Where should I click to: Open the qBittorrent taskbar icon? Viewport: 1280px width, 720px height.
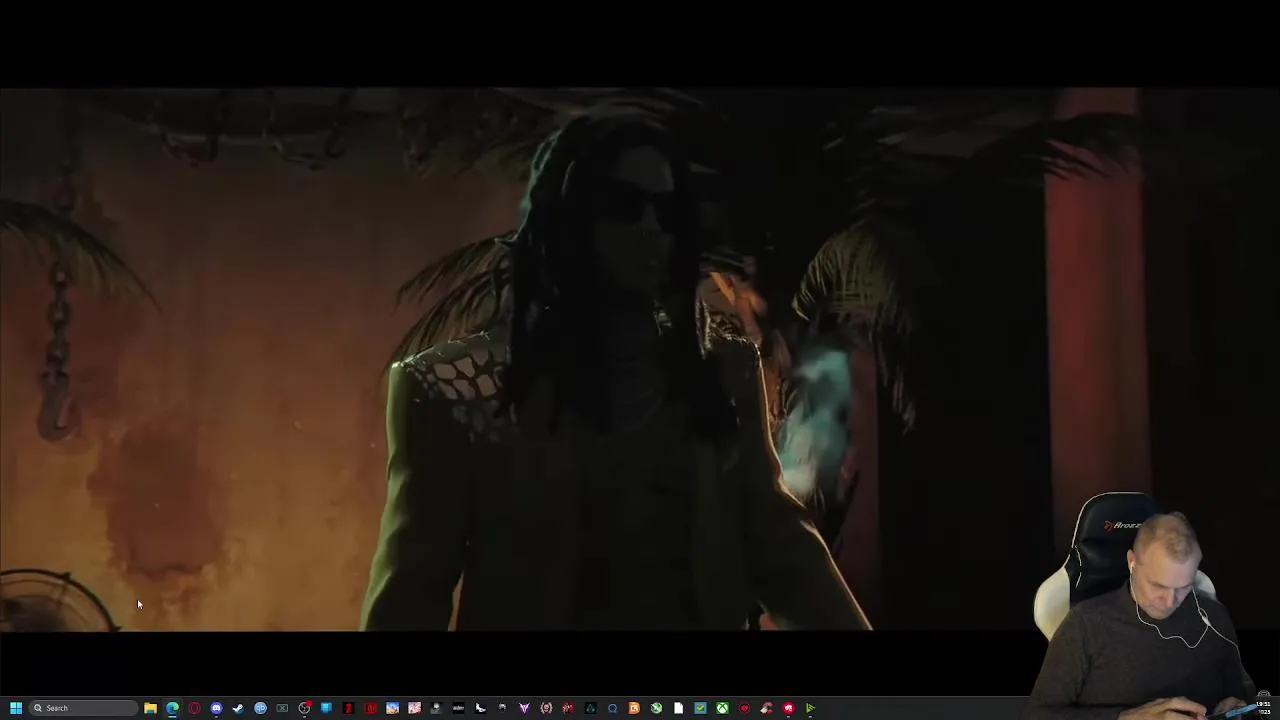tap(260, 708)
